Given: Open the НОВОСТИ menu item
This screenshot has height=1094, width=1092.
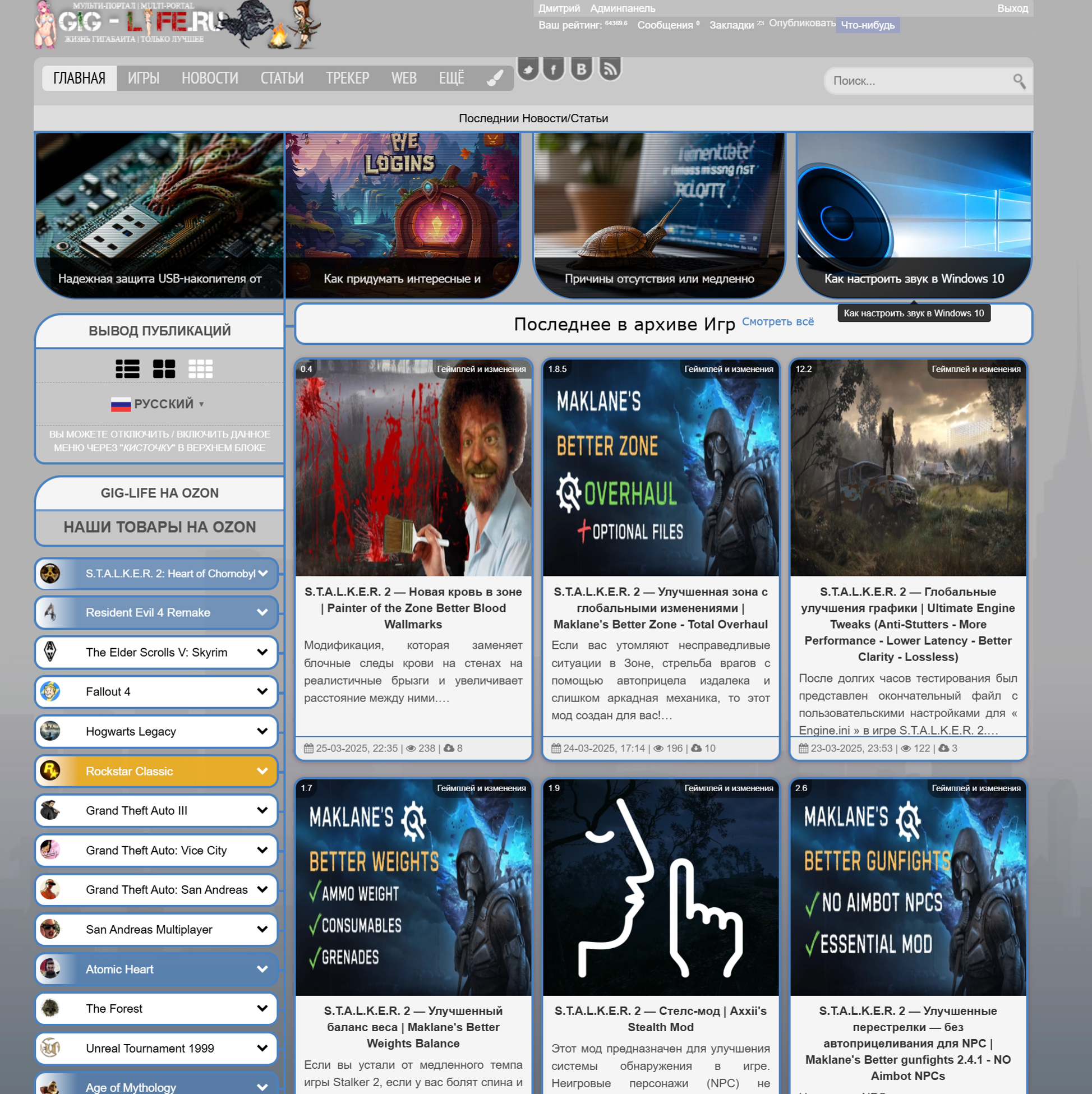Looking at the screenshot, I should coord(210,78).
